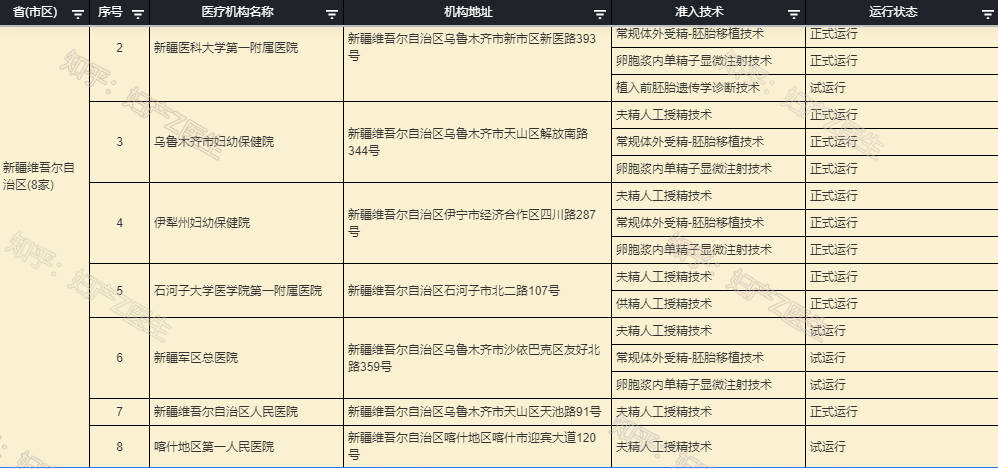
Task: Select address with 解放南路344号
Action: coord(477,142)
